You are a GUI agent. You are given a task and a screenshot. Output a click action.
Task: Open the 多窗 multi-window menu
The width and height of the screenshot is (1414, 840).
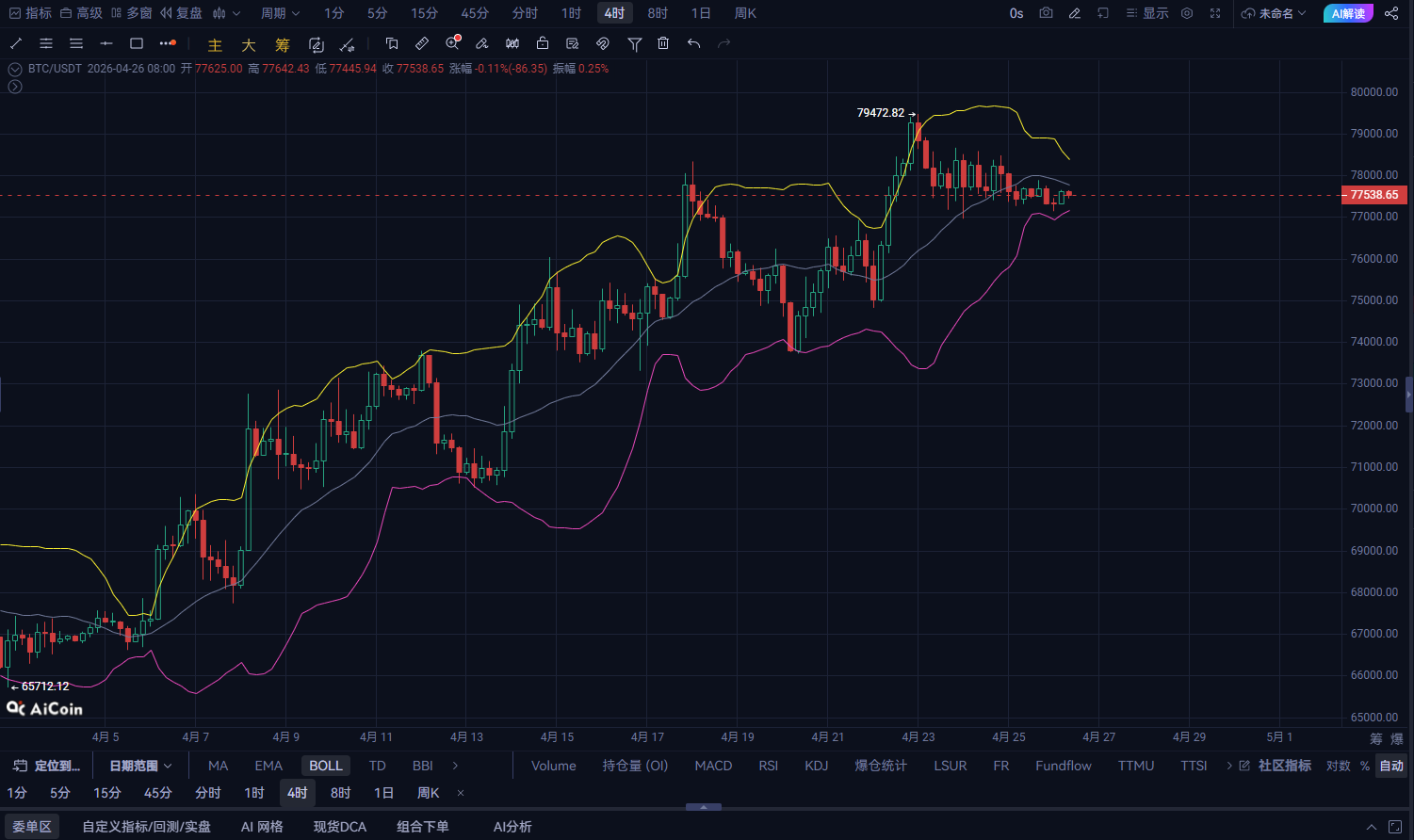click(x=132, y=13)
